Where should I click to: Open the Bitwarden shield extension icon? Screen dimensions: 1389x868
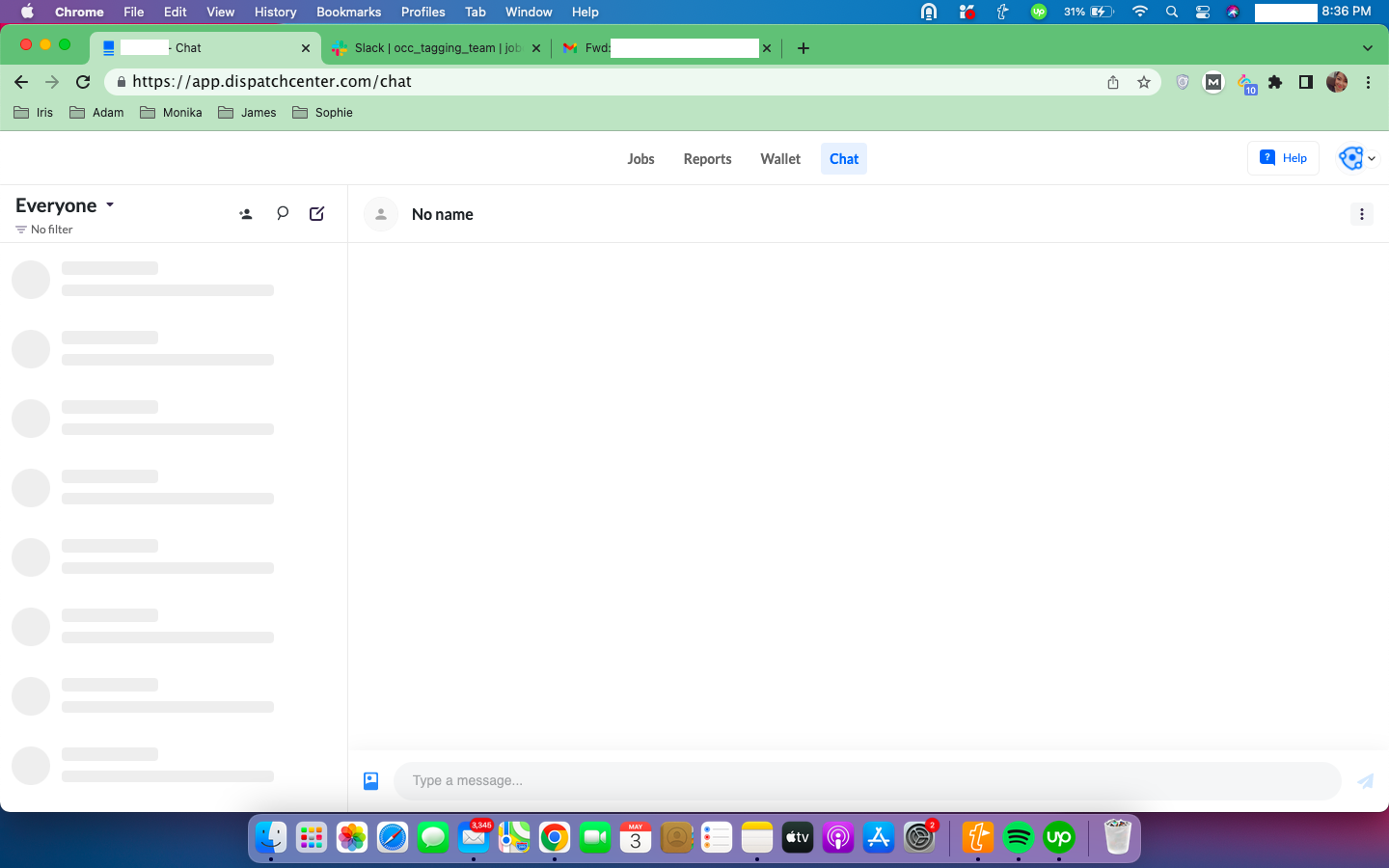click(x=1183, y=82)
